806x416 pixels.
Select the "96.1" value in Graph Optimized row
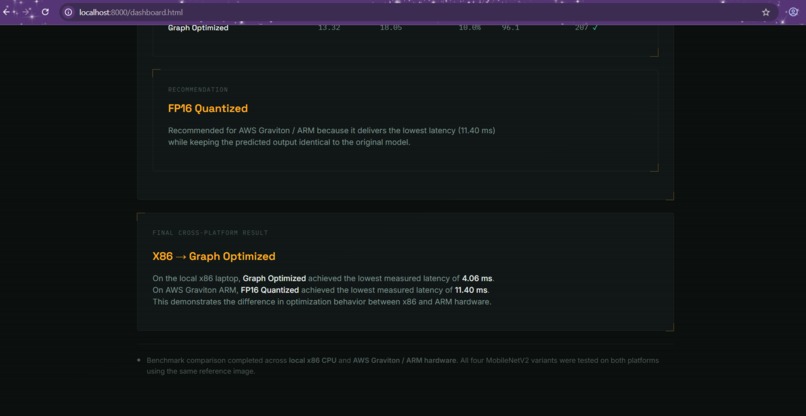click(510, 28)
